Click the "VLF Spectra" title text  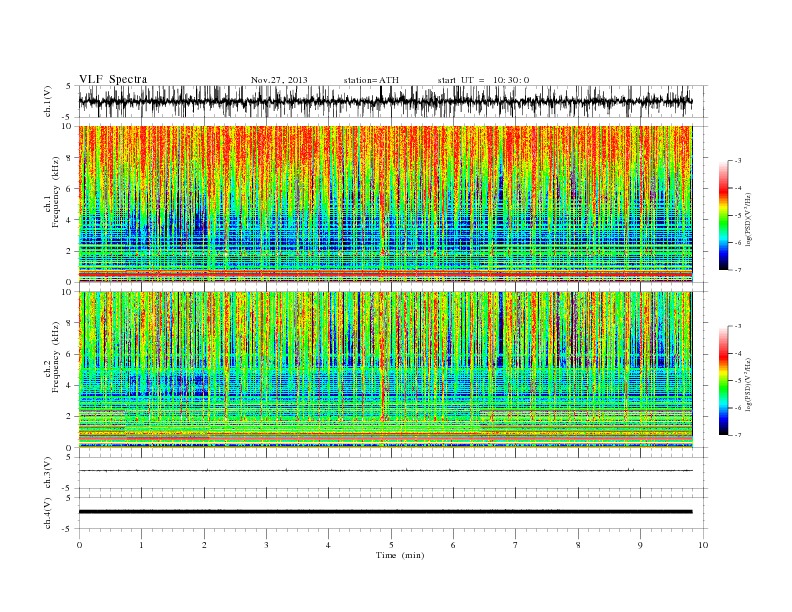113,79
